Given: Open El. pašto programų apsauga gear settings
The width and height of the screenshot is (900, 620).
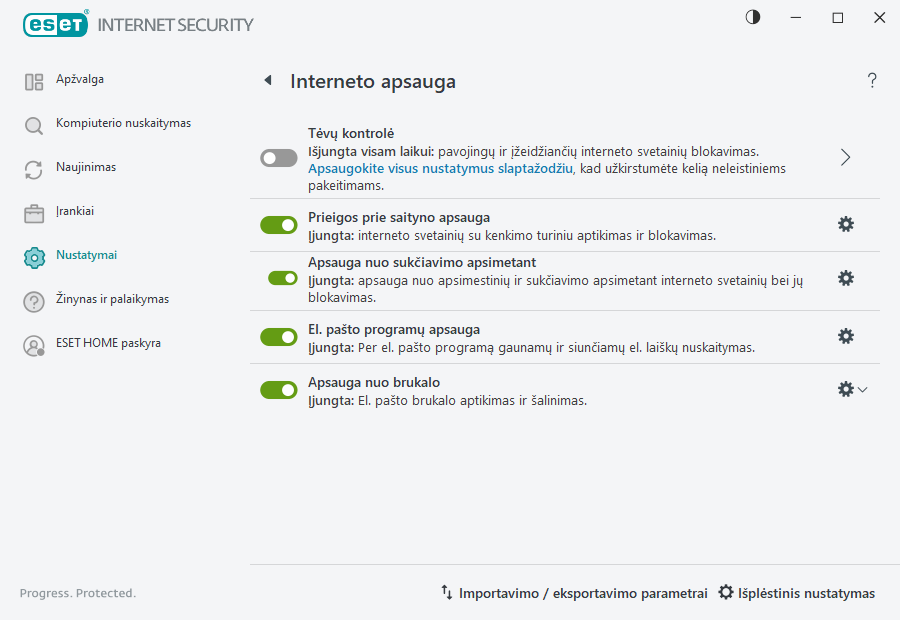Looking at the screenshot, I should point(845,337).
